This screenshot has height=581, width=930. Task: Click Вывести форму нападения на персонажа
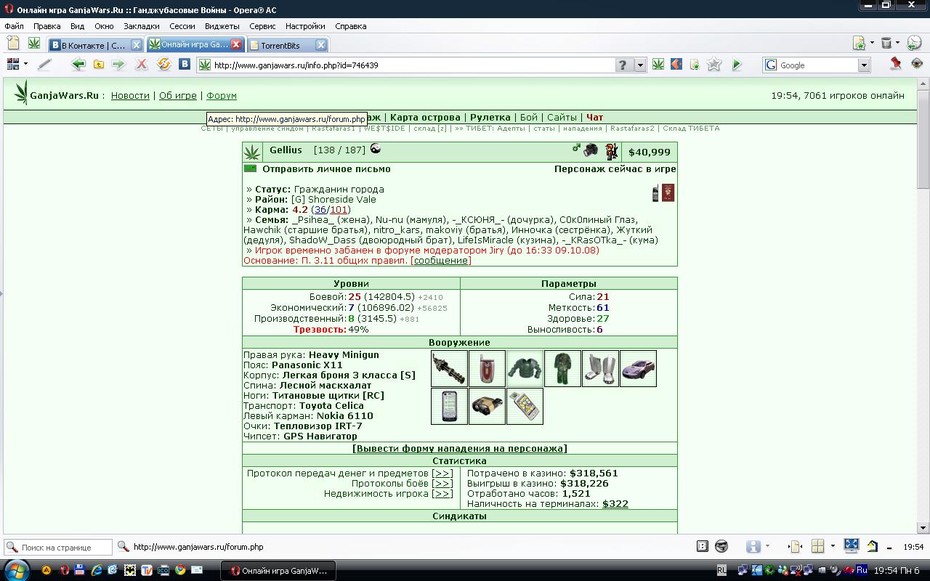coord(460,448)
